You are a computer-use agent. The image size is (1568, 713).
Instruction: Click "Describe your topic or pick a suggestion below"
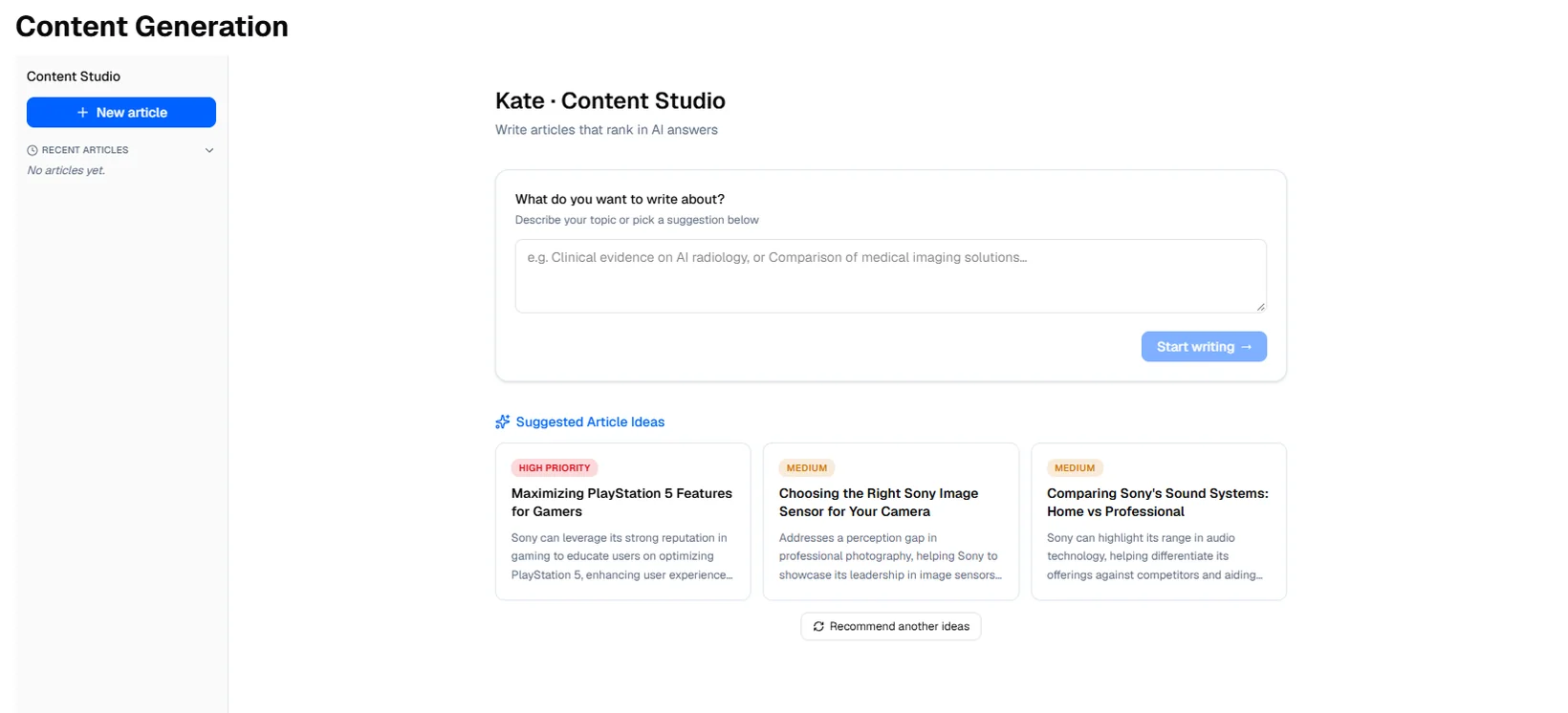637,220
